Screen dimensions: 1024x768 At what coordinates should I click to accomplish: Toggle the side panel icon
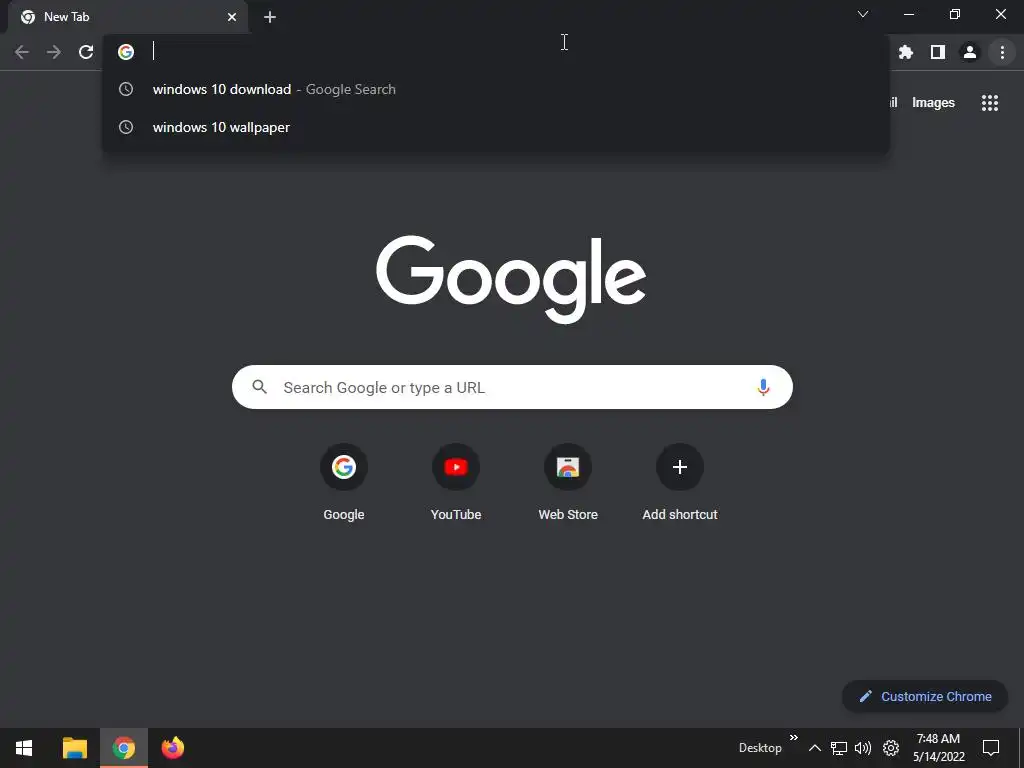[x=938, y=52]
